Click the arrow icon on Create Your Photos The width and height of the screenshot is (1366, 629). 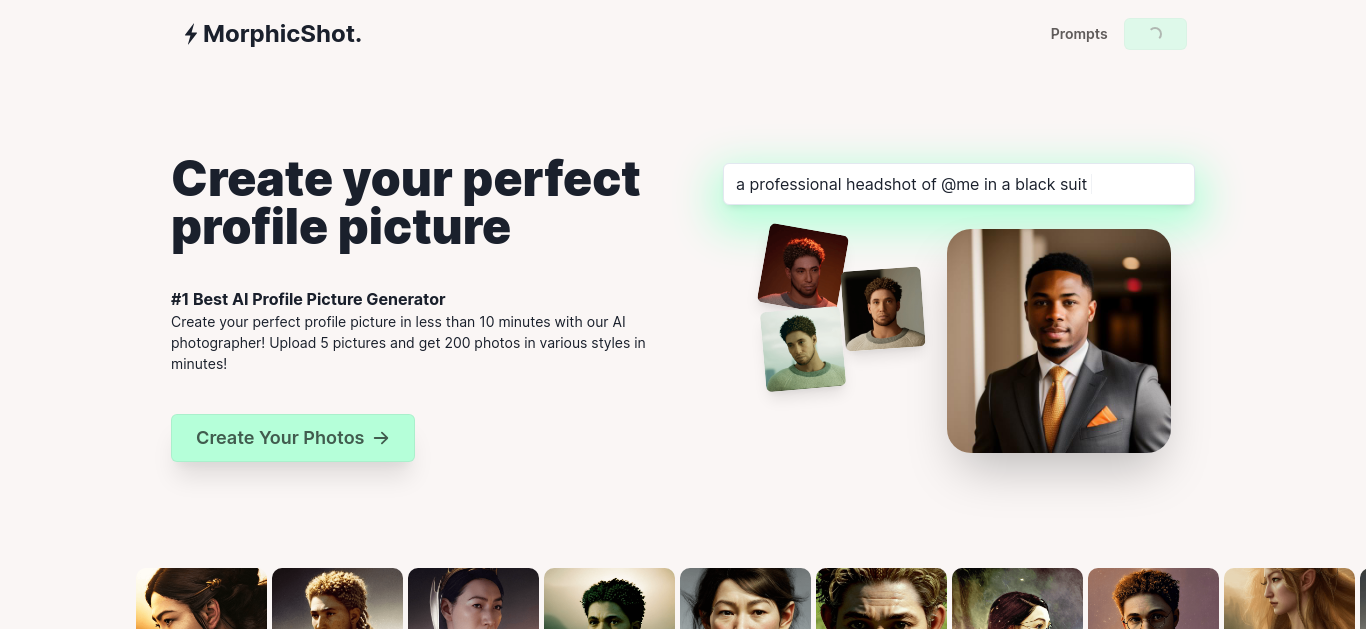[x=381, y=438]
